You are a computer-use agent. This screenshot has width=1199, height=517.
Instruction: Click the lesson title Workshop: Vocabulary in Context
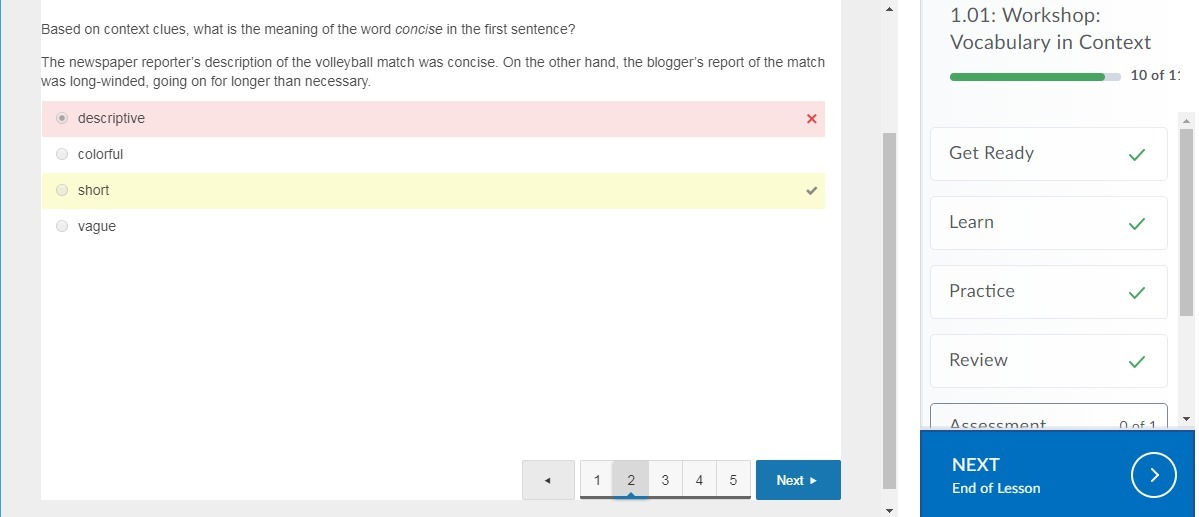pyautogui.click(x=1050, y=28)
